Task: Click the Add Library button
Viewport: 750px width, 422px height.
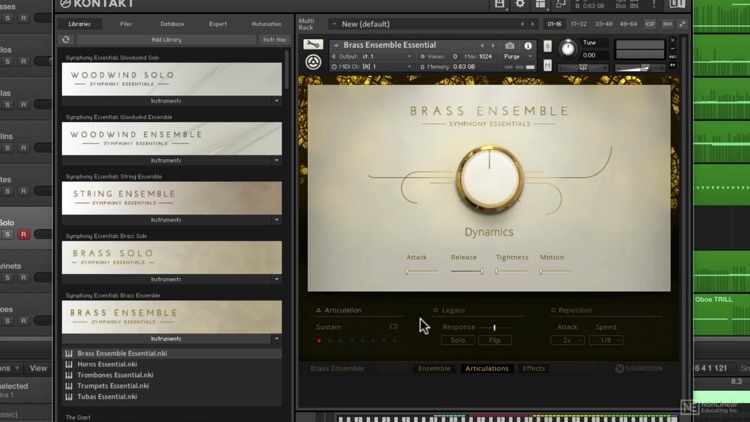Action: click(166, 40)
